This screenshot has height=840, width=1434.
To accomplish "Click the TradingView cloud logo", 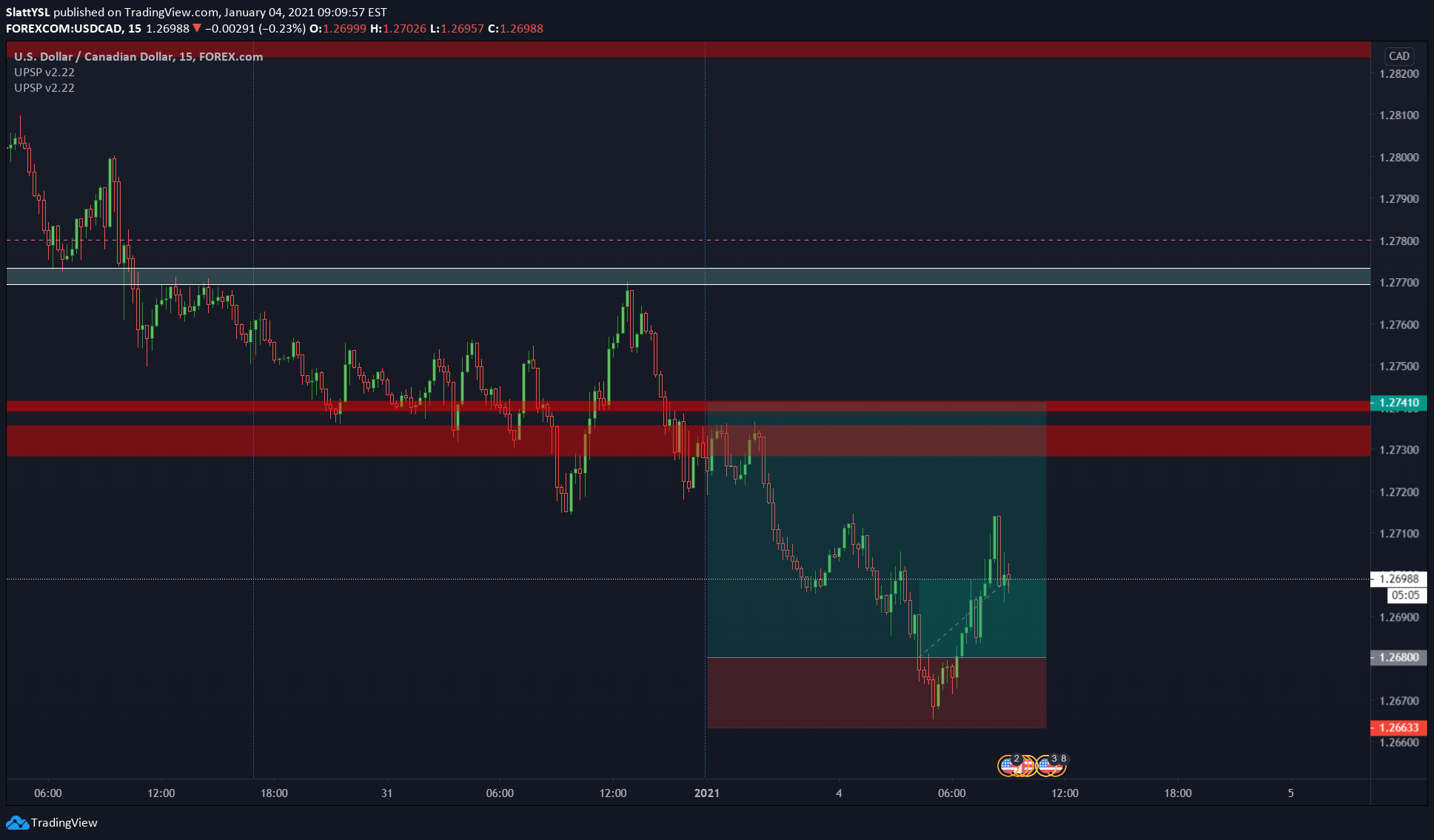I will click(17, 822).
